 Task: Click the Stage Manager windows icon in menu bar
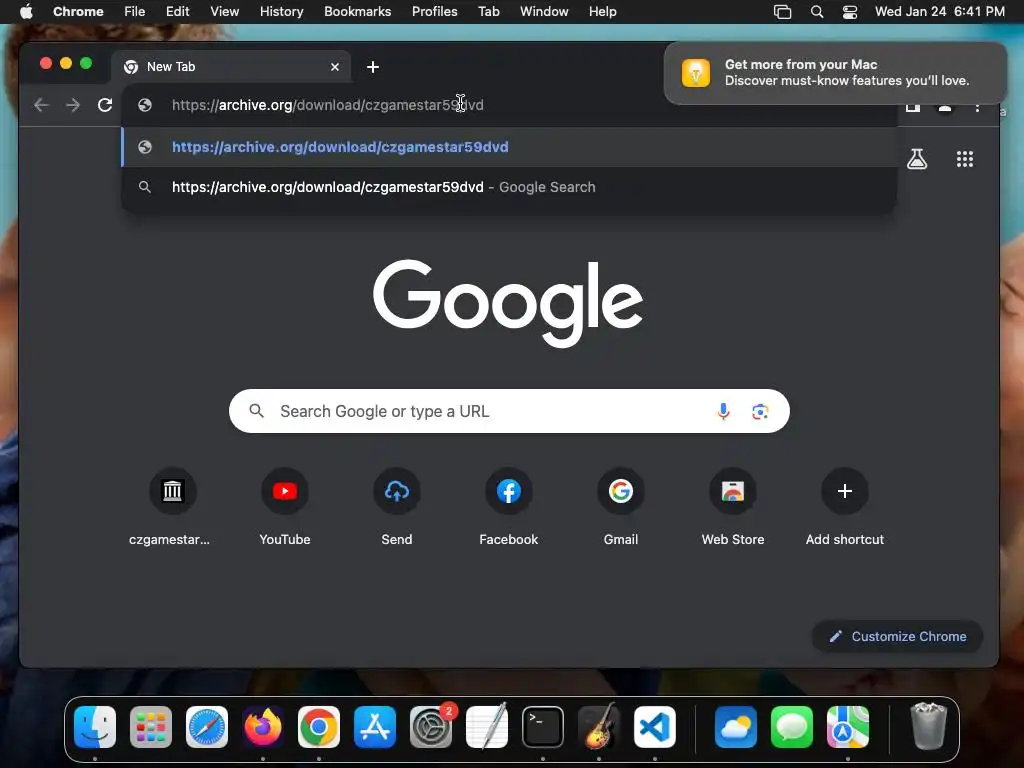pos(782,12)
